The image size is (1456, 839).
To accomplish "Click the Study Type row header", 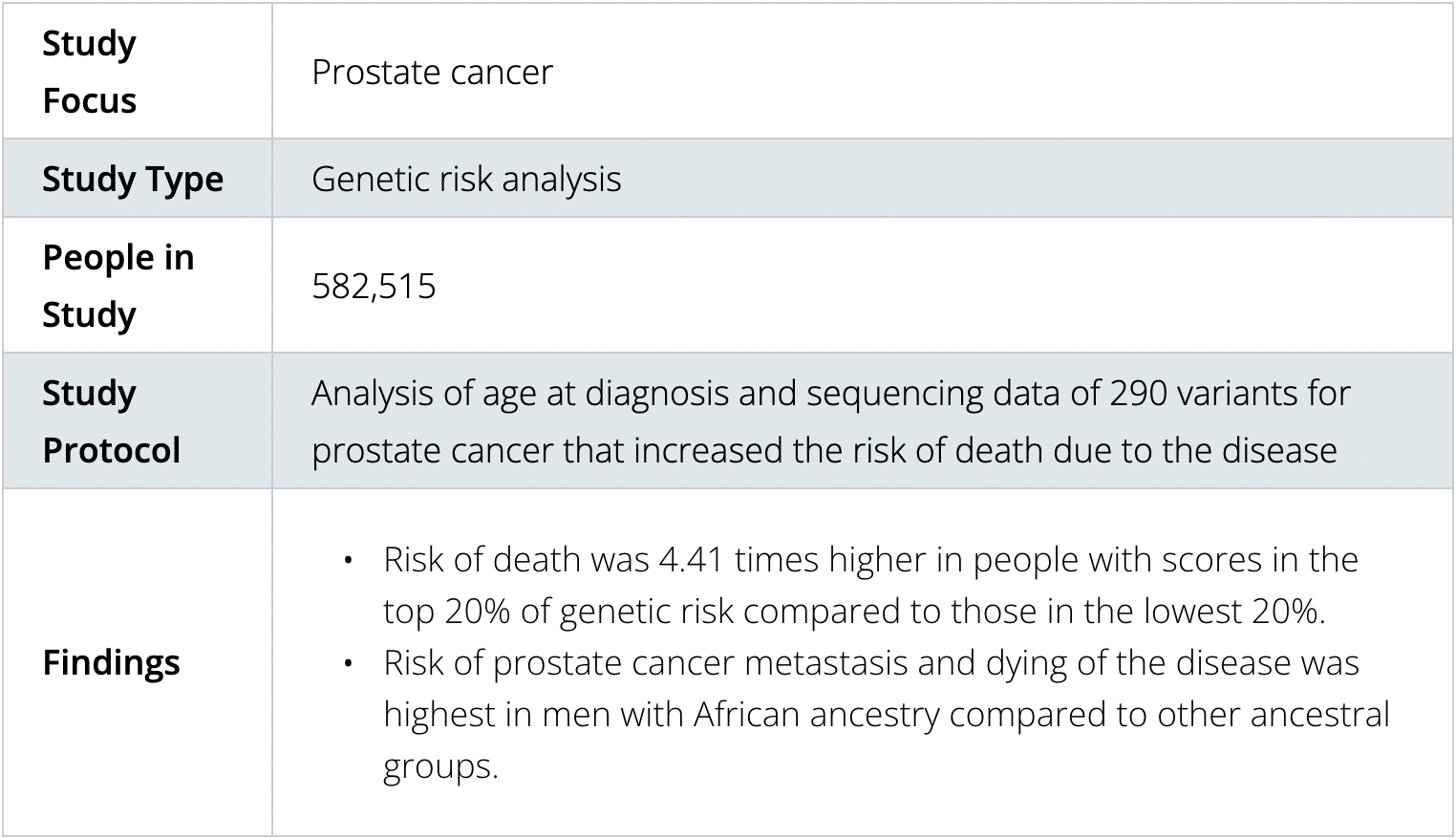I will click(133, 179).
